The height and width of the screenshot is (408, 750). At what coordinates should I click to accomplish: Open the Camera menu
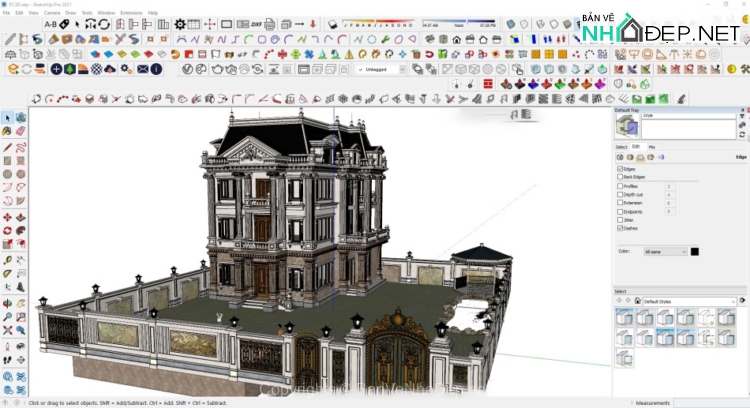coord(51,13)
